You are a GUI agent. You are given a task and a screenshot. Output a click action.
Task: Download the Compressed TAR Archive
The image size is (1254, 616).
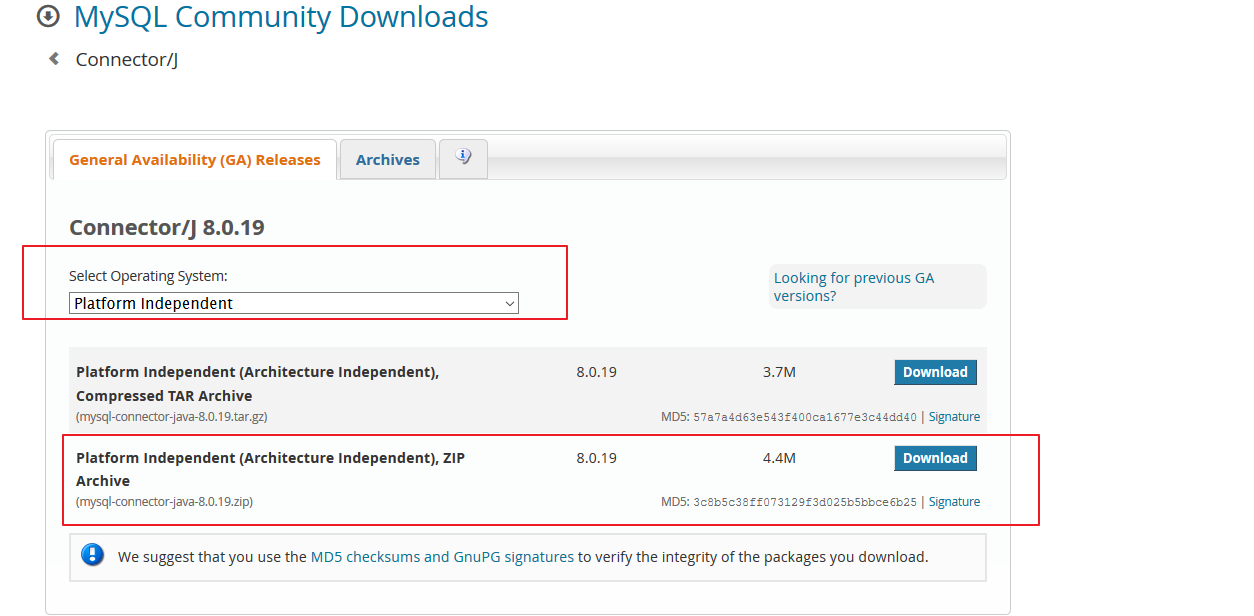coord(935,372)
